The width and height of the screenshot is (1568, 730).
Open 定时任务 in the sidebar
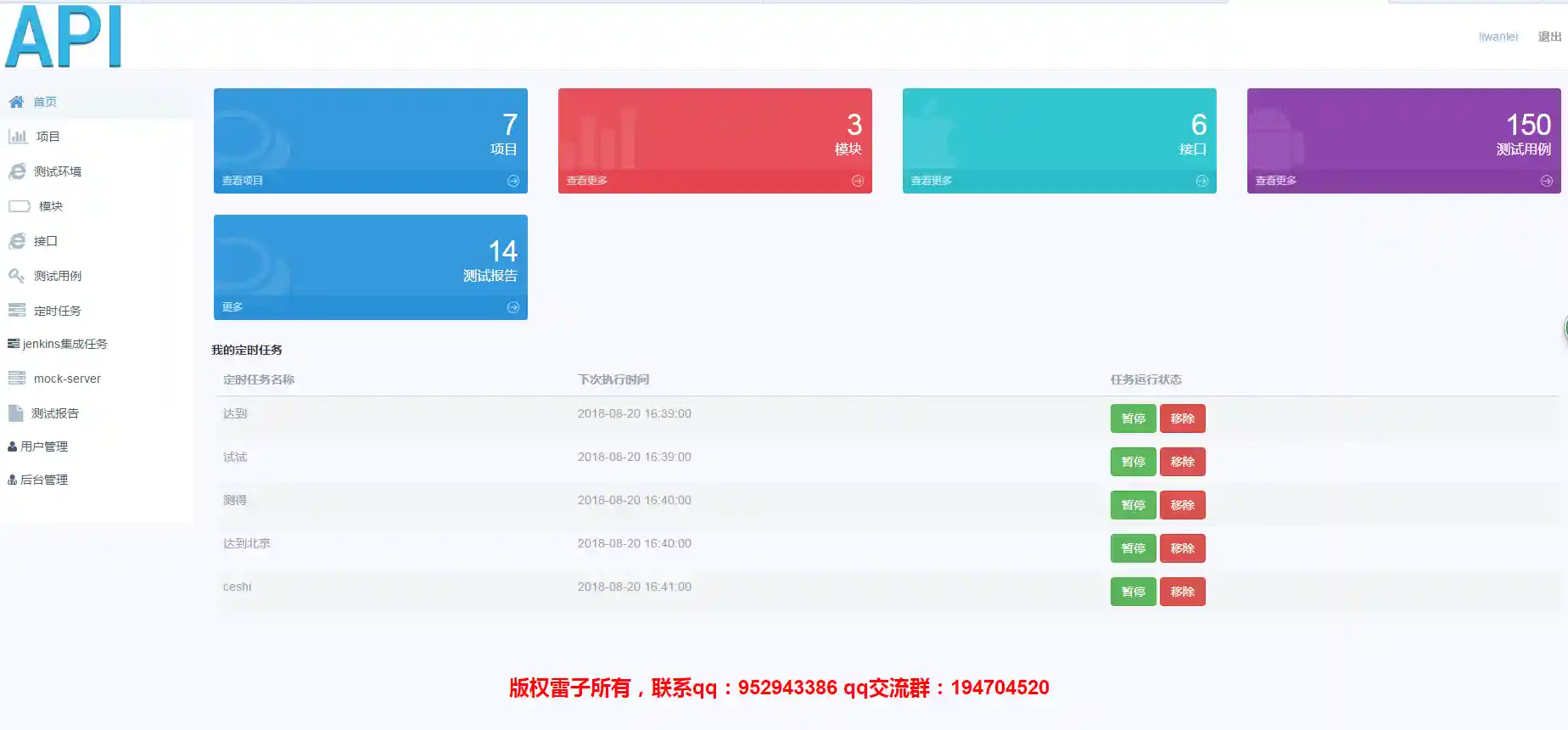click(58, 311)
